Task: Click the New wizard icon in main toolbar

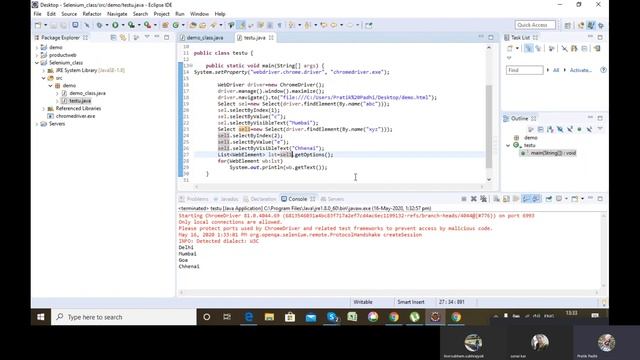Action: pos(38,25)
